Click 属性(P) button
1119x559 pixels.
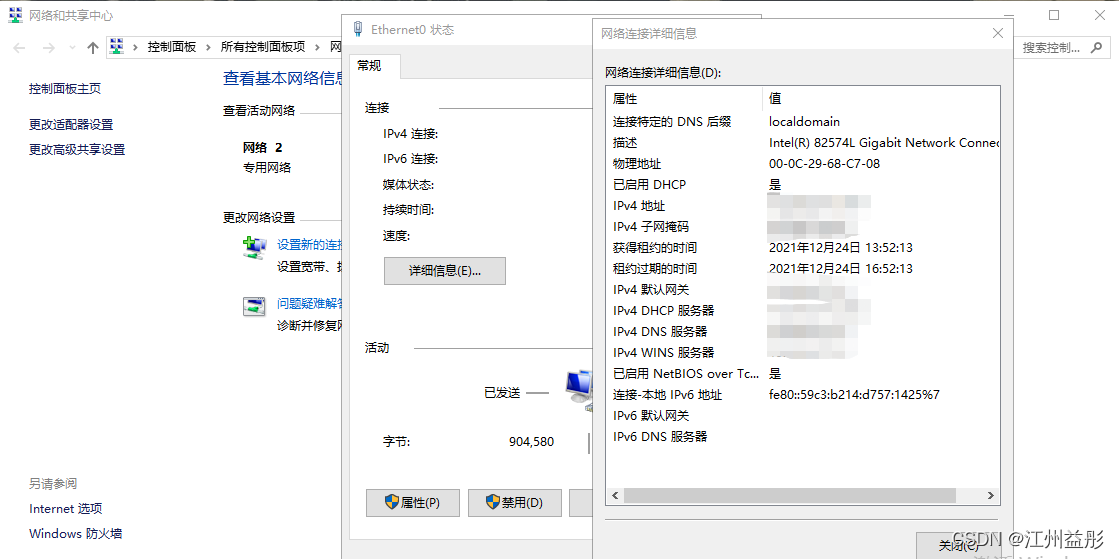click(x=412, y=503)
